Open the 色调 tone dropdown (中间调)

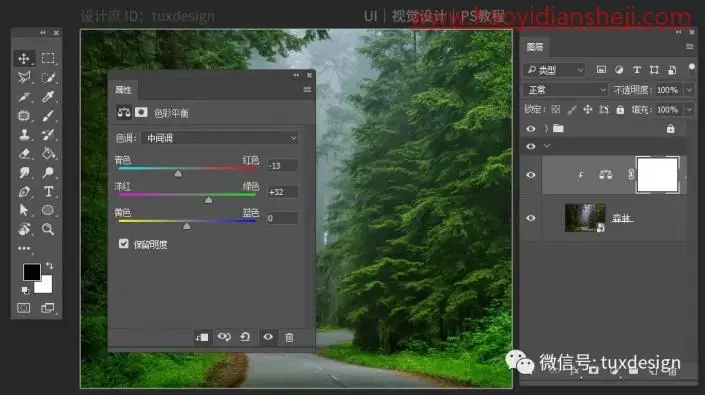point(220,138)
